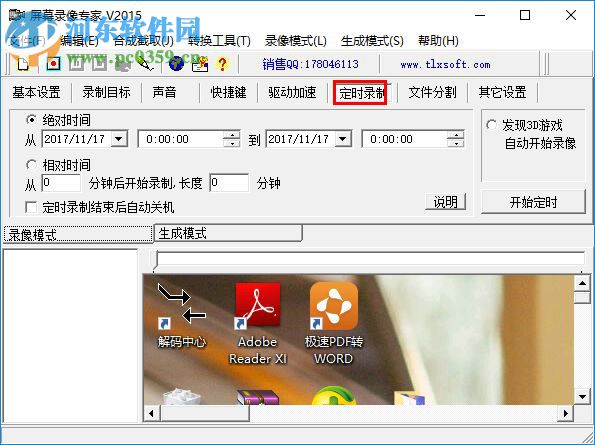Switch to the 快捷键 tab
595x445 pixels.
tap(228, 92)
